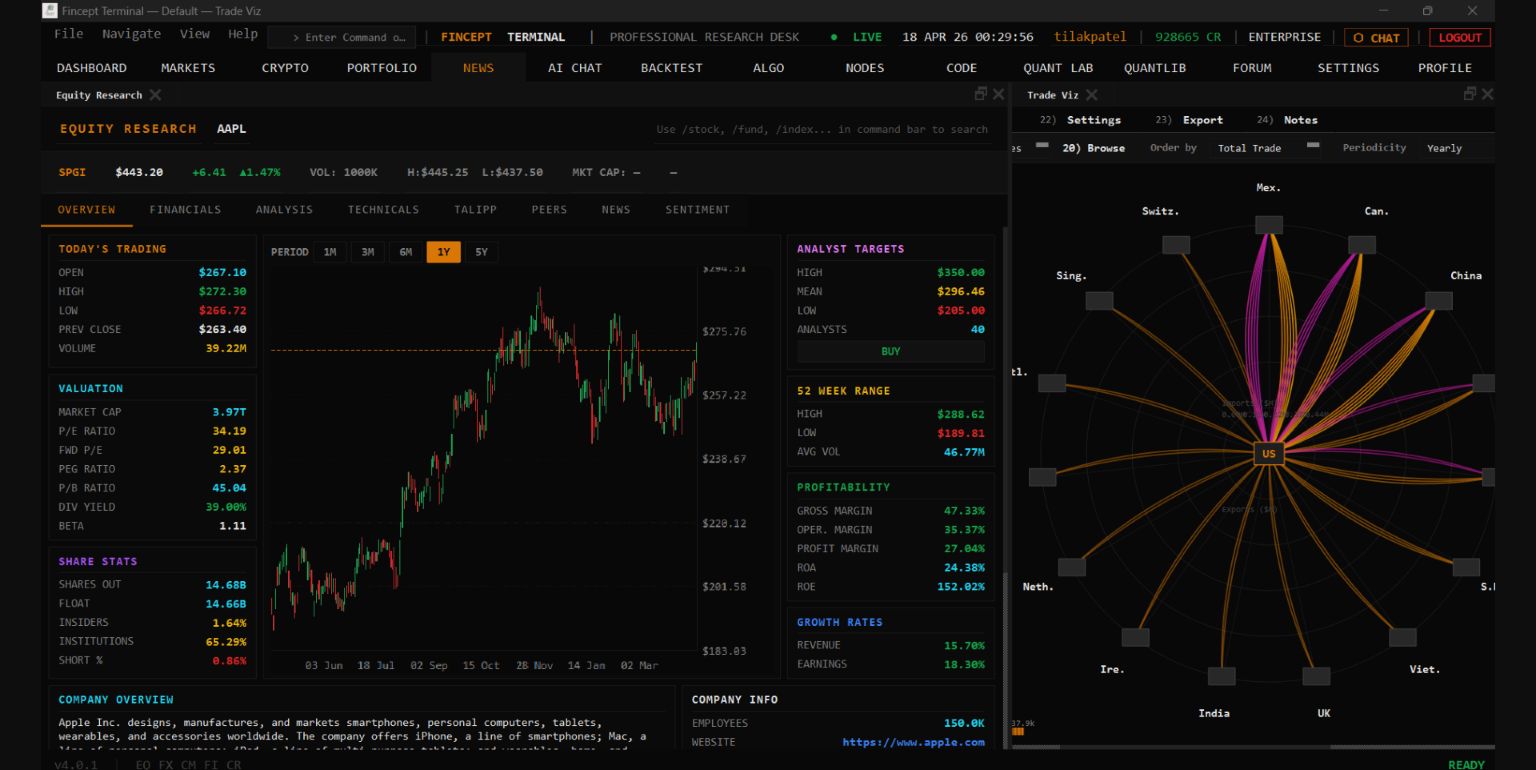Select the Neth. country node in Trade Viz

tap(1072, 567)
